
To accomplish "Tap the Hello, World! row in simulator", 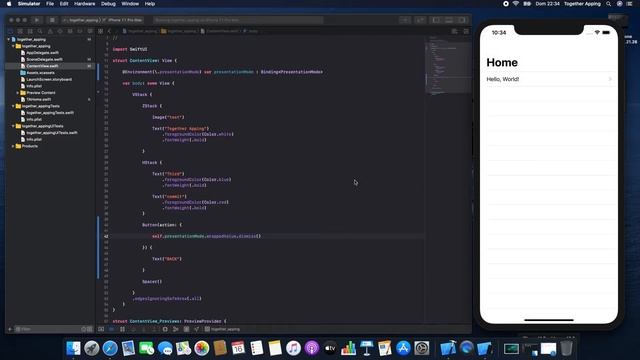I will click(x=549, y=79).
